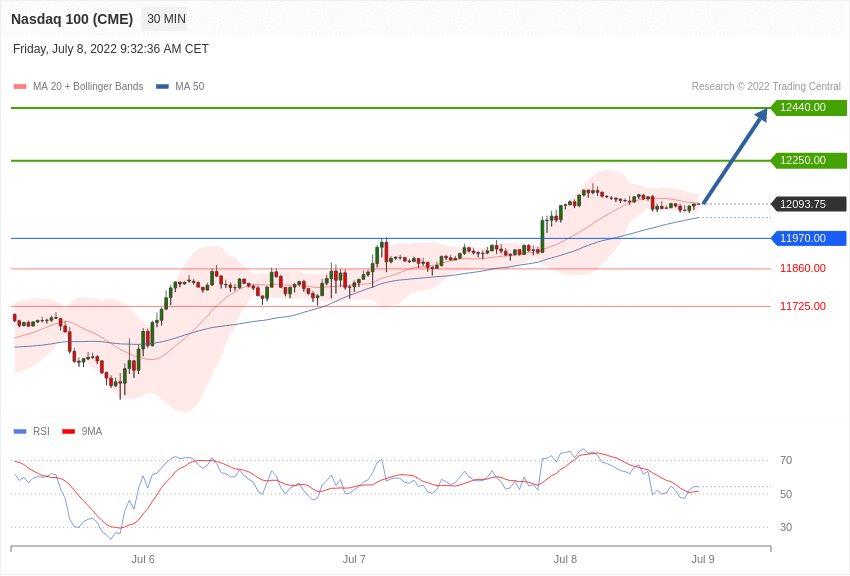The width and height of the screenshot is (850, 576).
Task: Click the Jul 7 date axis label
Action: 354,559
